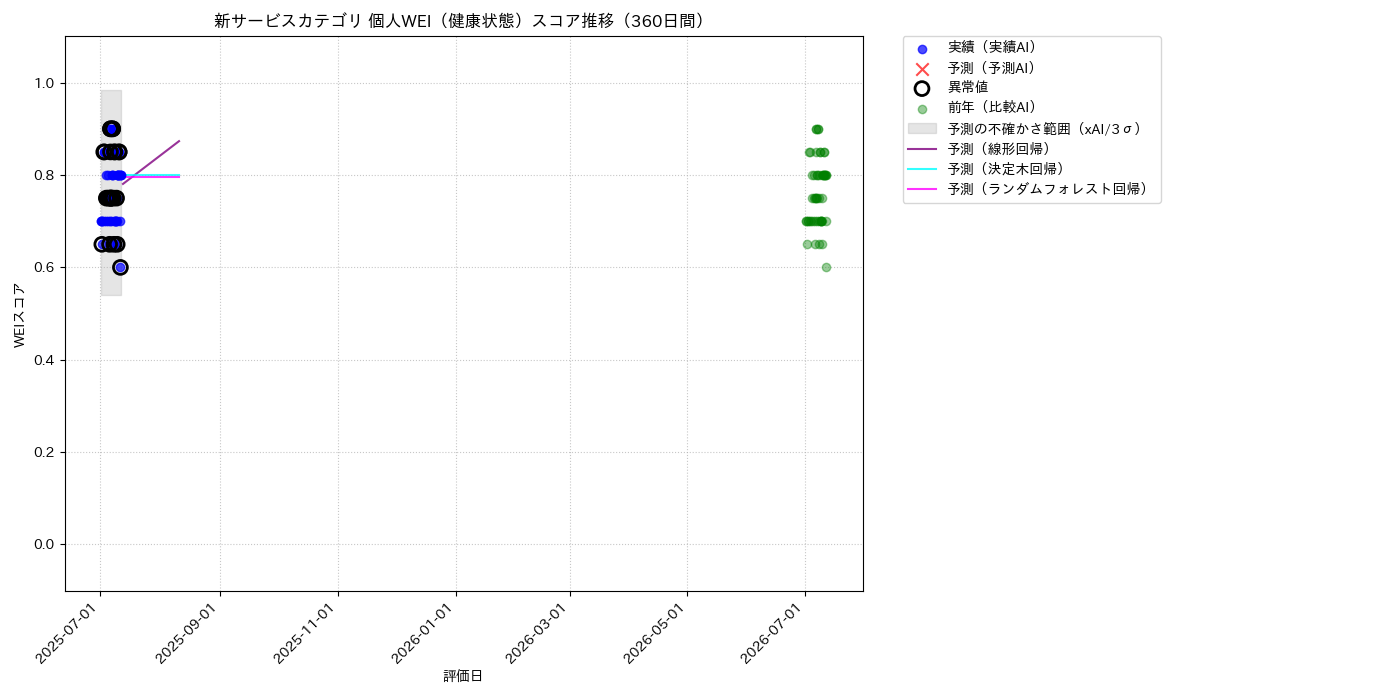
Task: Click the chart title about 新サービスカテゴリ 個人WEI
Action: point(464,21)
